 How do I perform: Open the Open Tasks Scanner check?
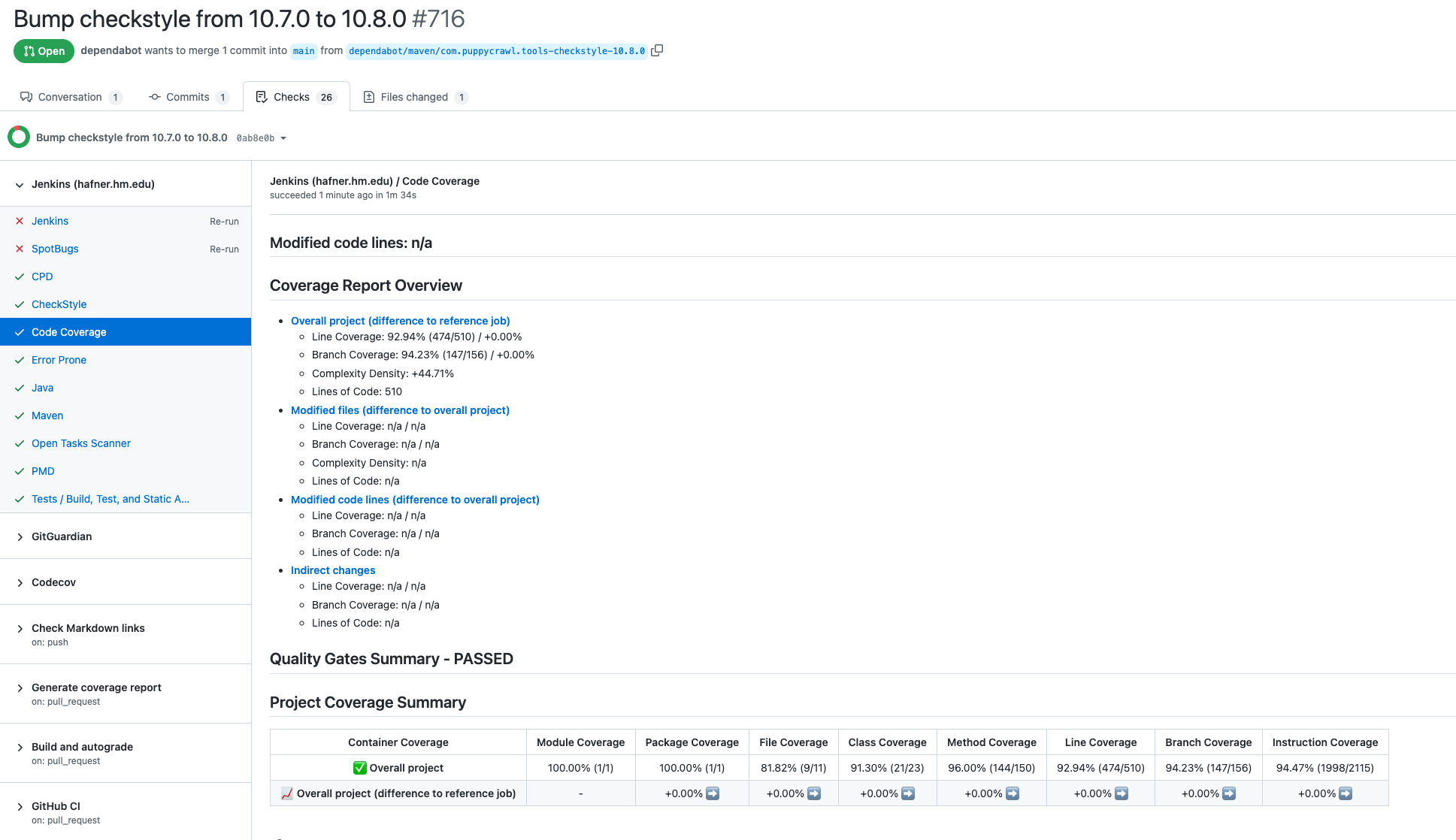pos(81,443)
